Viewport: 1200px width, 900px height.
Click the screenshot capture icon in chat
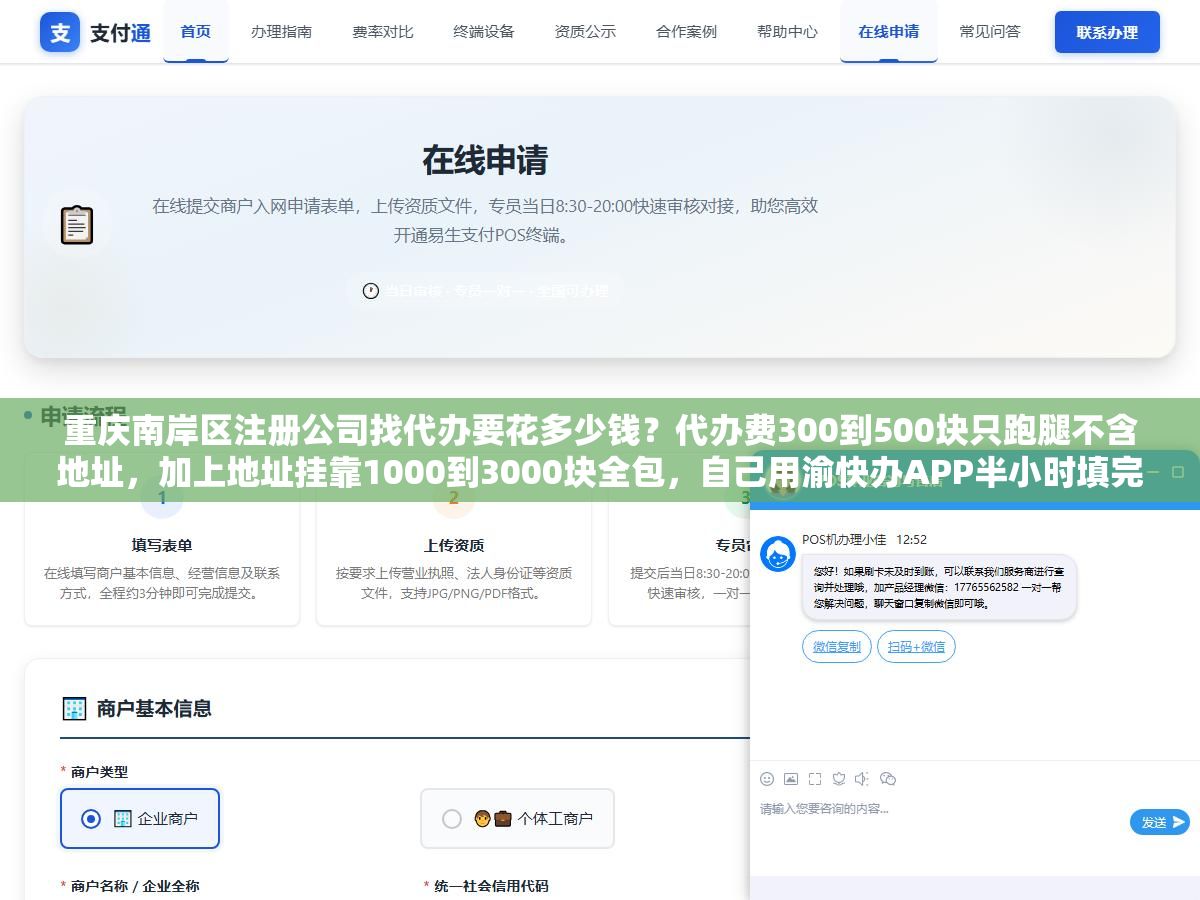coord(815,779)
